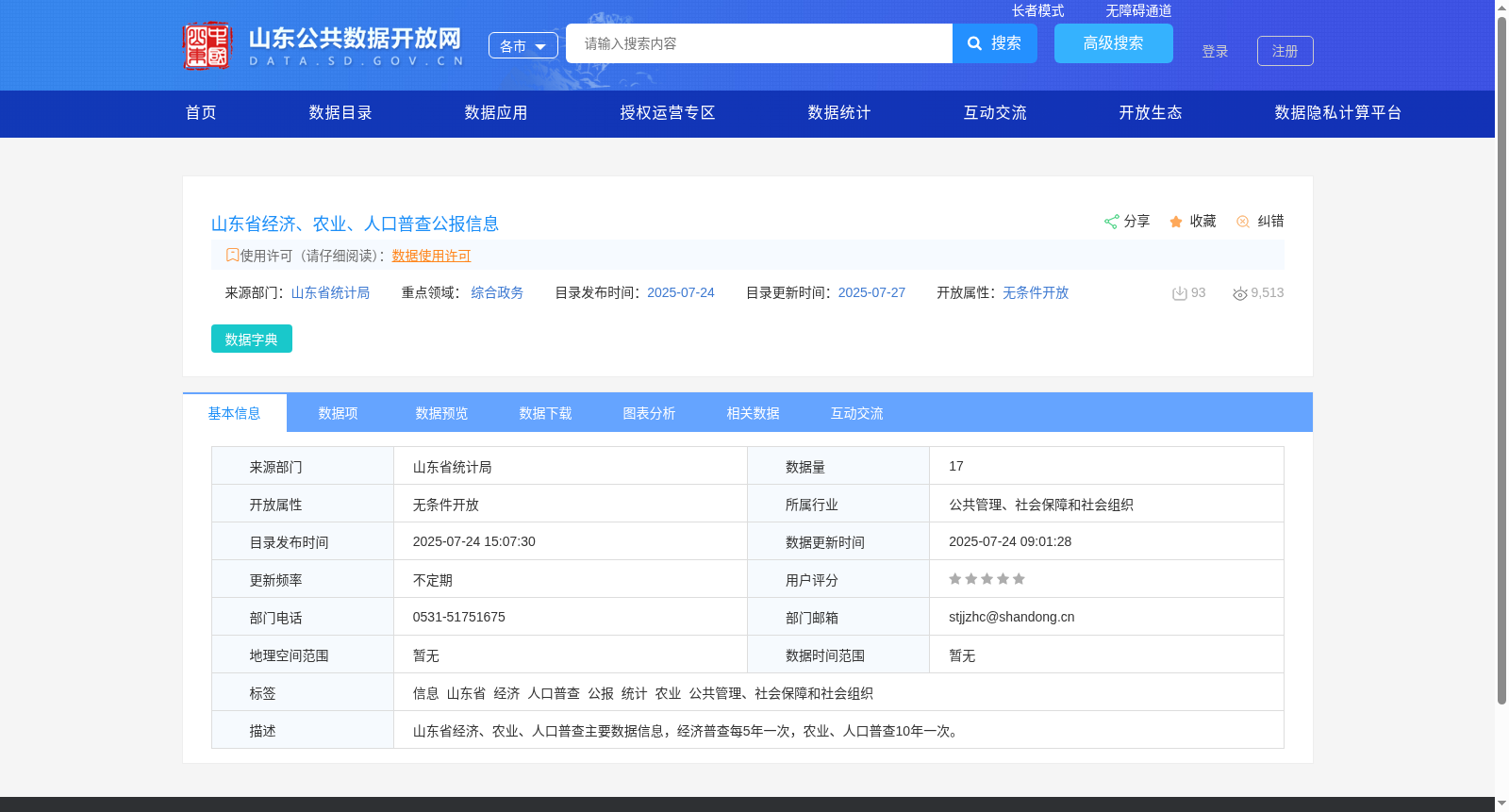
Task: Click the 数据字典 button
Action: point(252,339)
